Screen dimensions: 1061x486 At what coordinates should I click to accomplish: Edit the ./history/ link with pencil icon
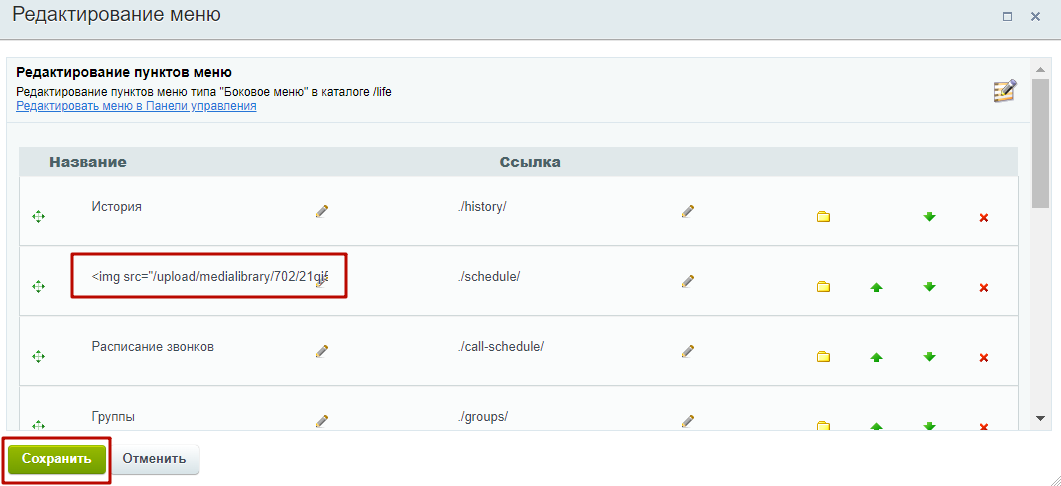click(688, 212)
